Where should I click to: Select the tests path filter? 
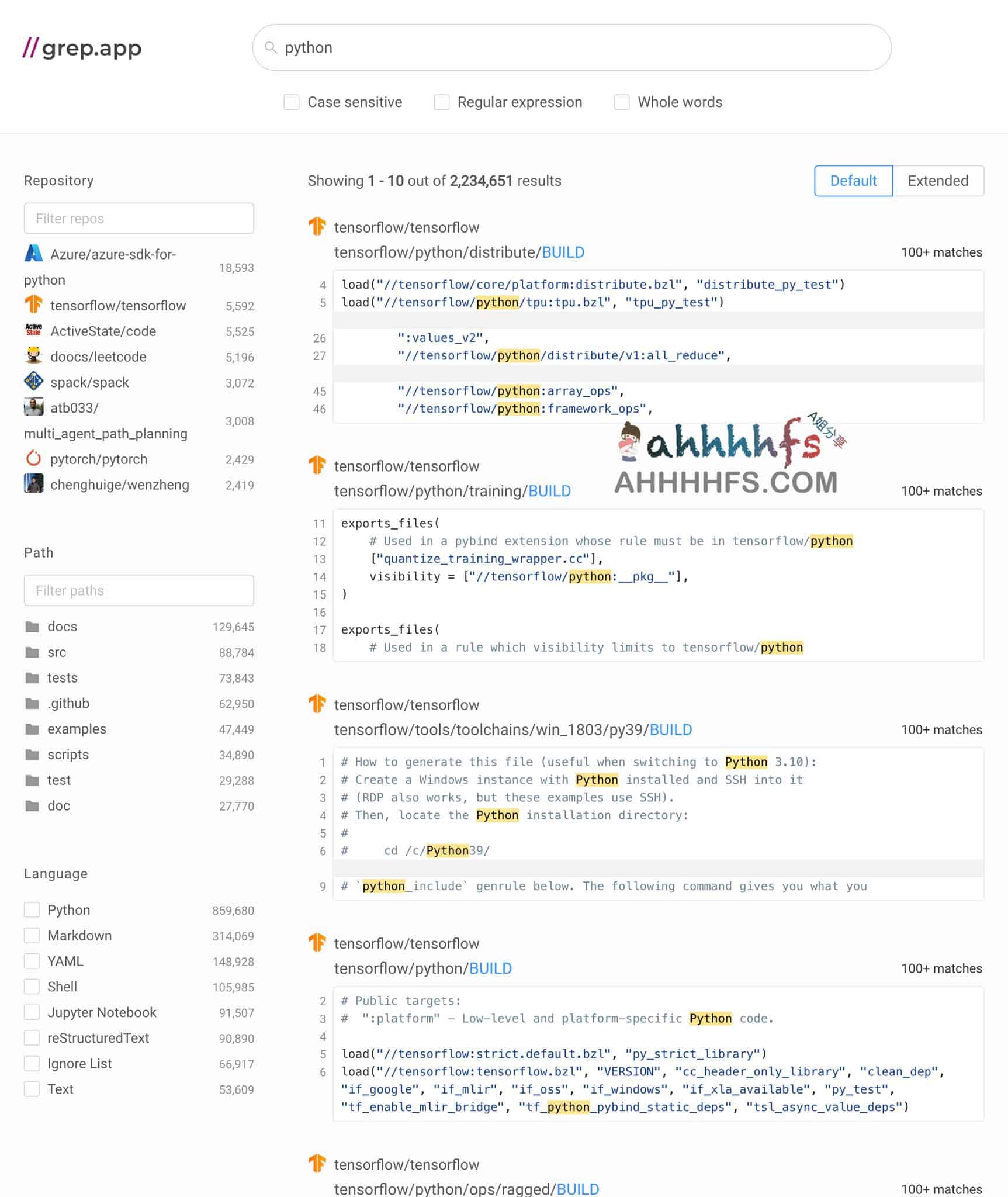(x=62, y=677)
